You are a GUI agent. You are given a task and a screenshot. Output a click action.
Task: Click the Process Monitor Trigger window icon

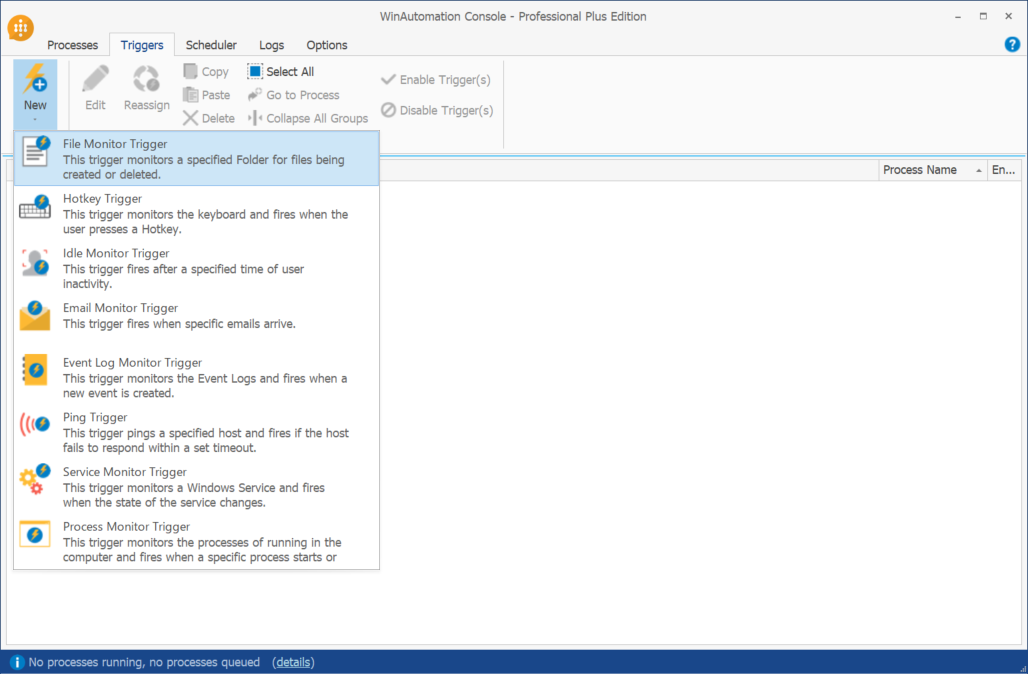[35, 534]
